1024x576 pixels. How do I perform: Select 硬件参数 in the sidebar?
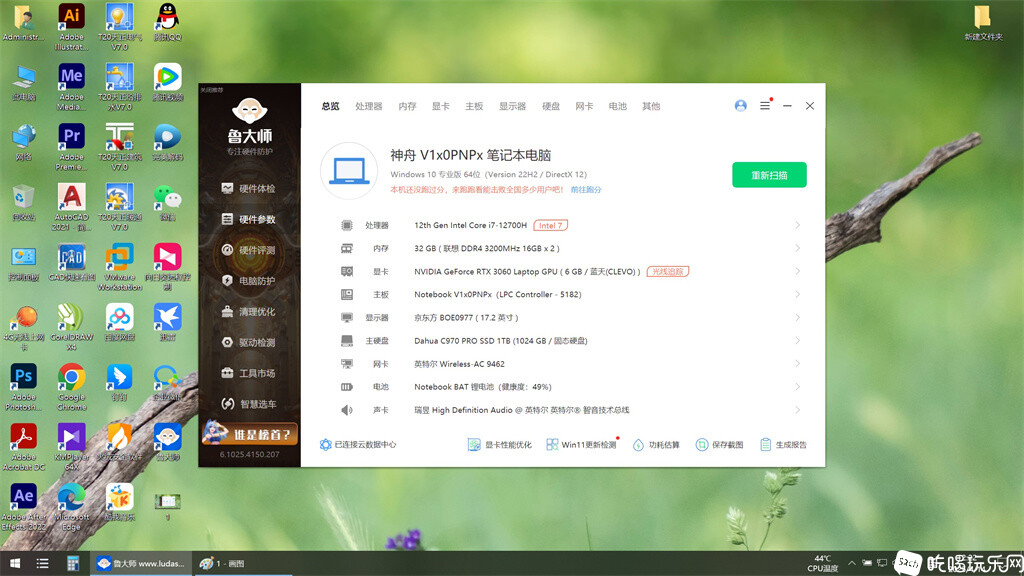point(249,219)
